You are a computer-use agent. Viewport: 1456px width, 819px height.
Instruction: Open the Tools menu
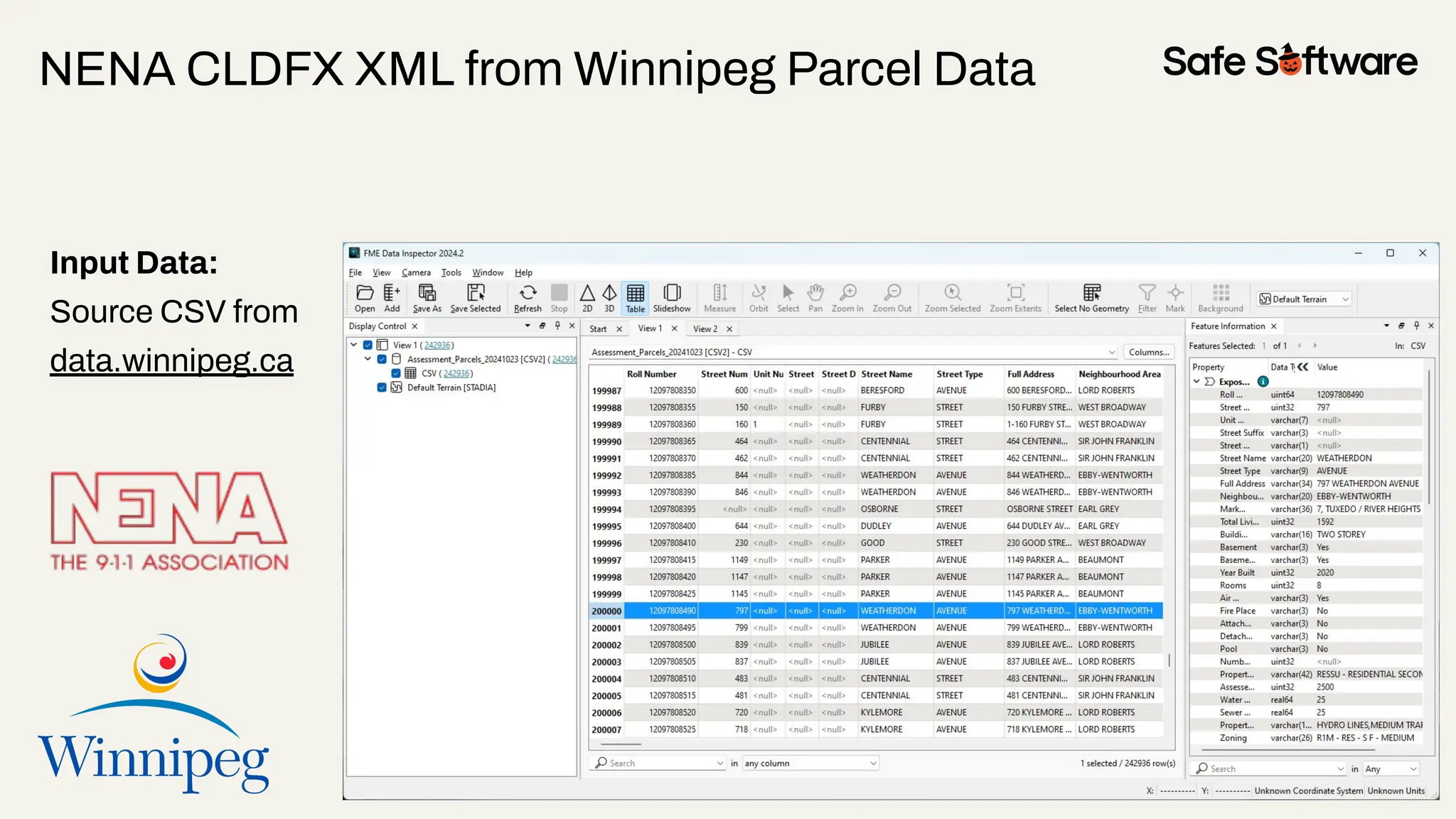pyautogui.click(x=451, y=272)
